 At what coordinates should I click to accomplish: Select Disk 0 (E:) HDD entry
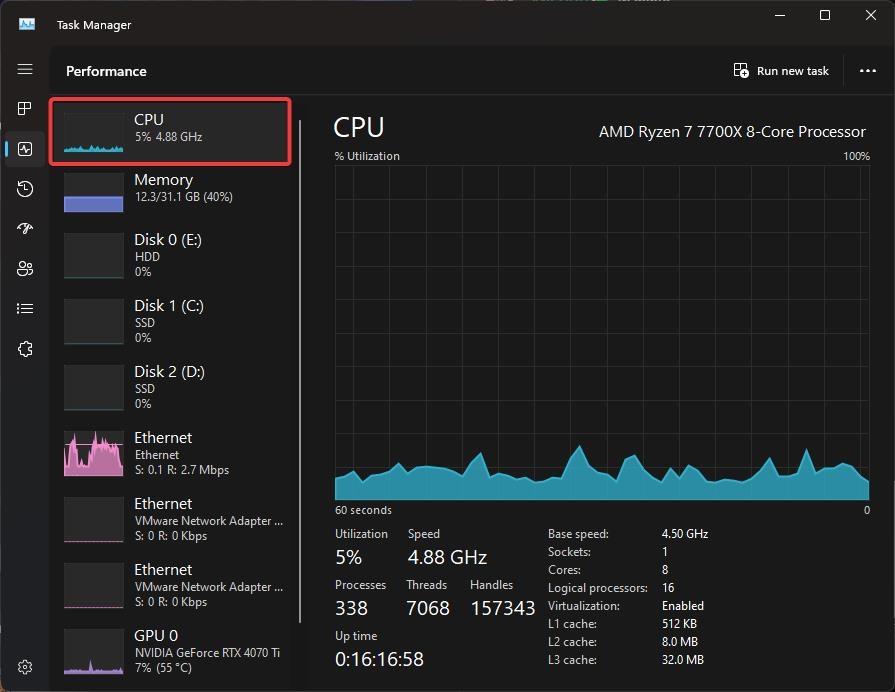coord(170,255)
